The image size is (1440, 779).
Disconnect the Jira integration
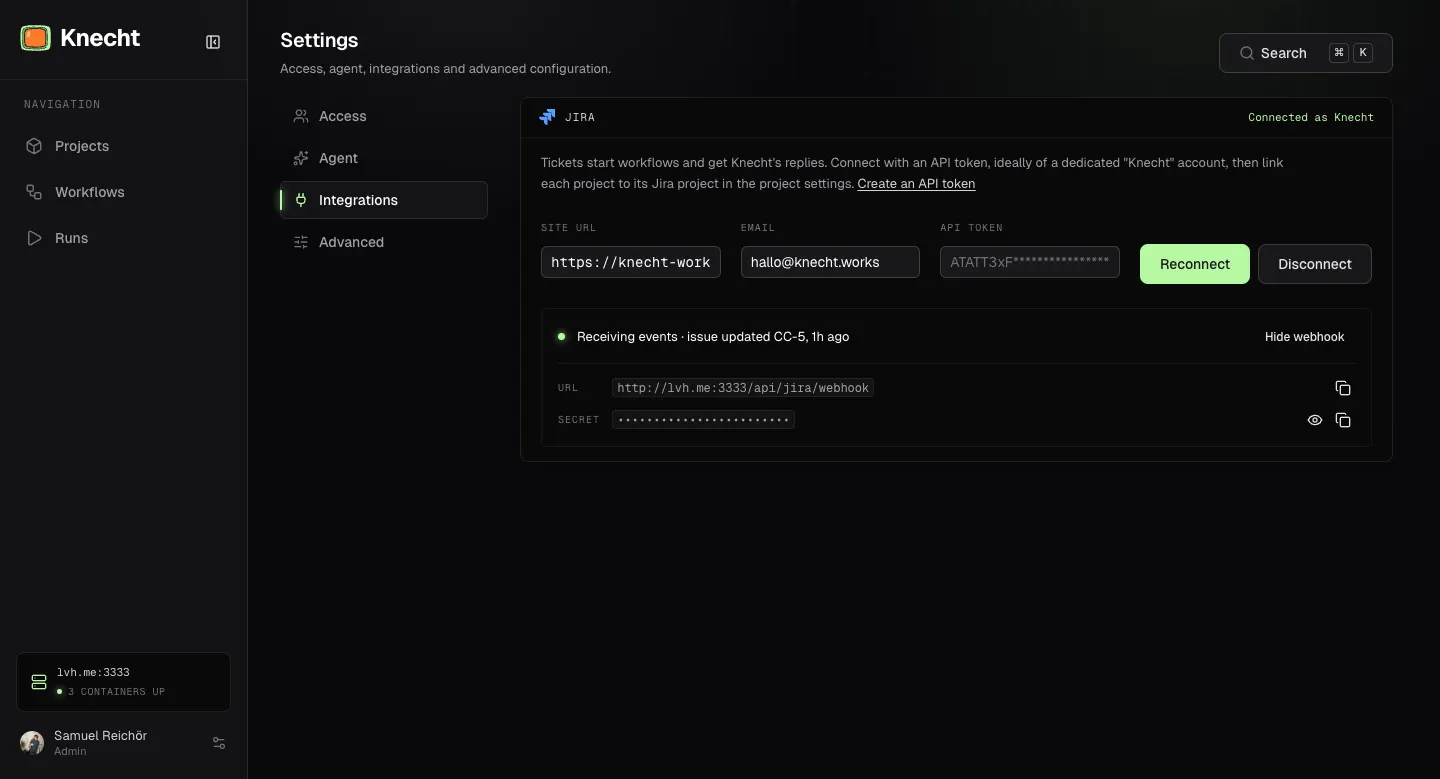click(x=1314, y=264)
